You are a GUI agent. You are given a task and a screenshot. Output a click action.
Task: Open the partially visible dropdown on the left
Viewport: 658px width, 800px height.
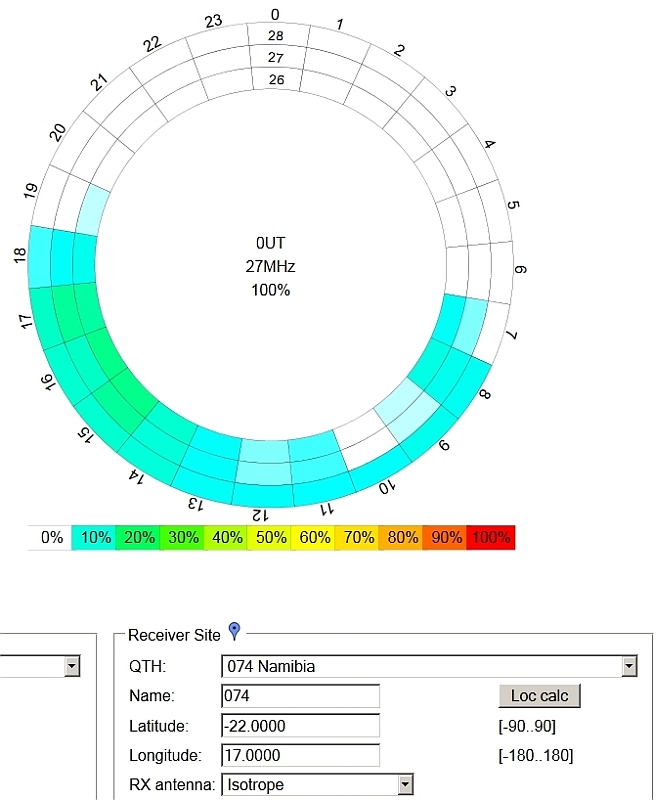click(70, 667)
